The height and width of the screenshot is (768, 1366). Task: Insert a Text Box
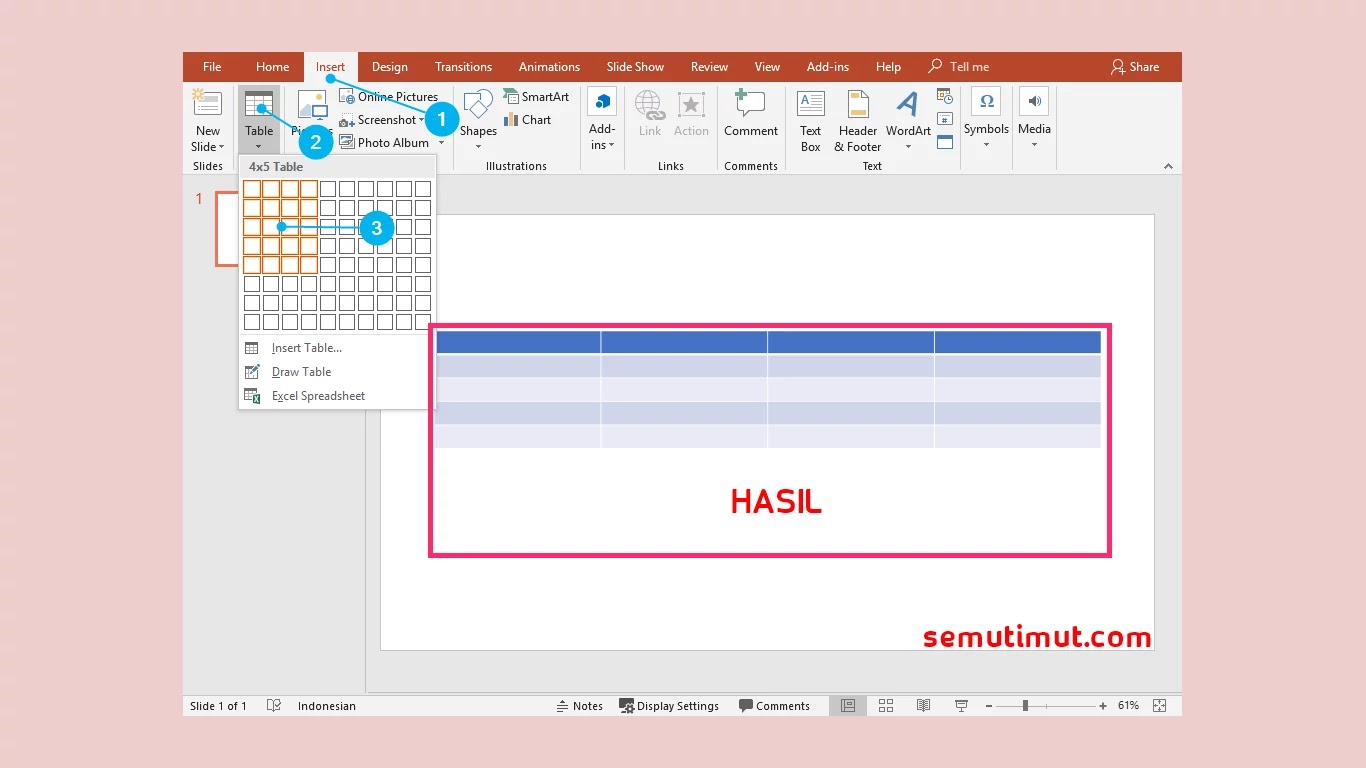[811, 120]
